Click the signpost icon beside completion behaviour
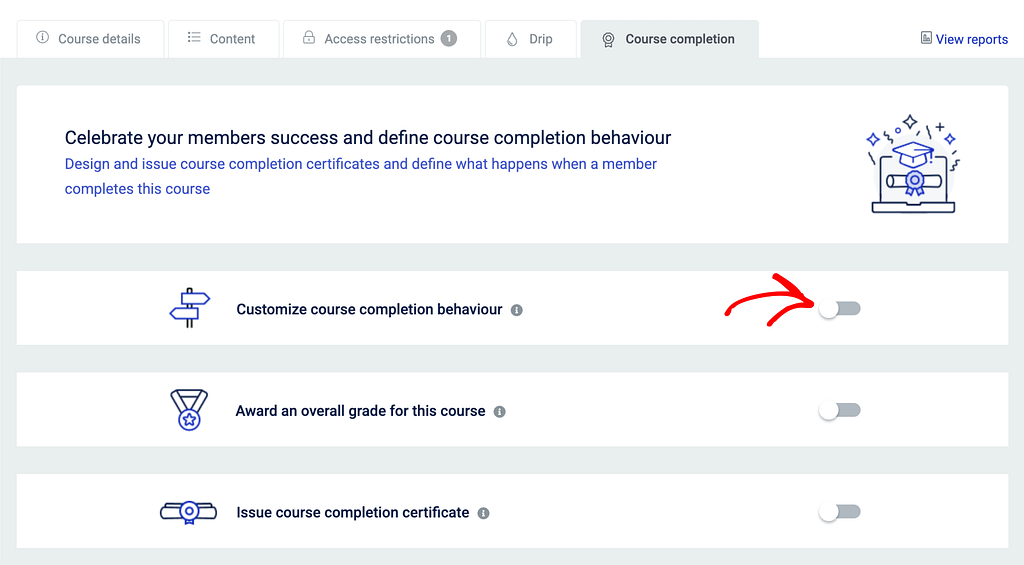The height and width of the screenshot is (565, 1024). pyautogui.click(x=190, y=308)
